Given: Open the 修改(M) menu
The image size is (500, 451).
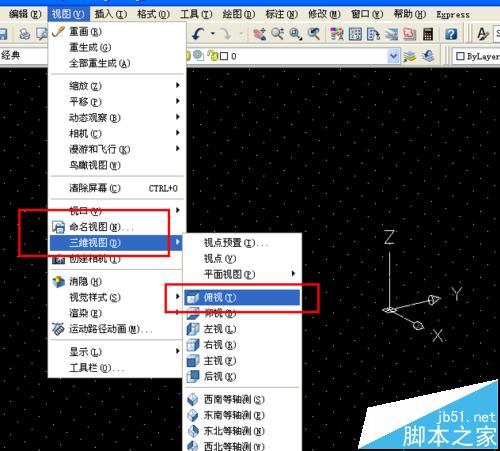Looking at the screenshot, I should pyautogui.click(x=324, y=14).
